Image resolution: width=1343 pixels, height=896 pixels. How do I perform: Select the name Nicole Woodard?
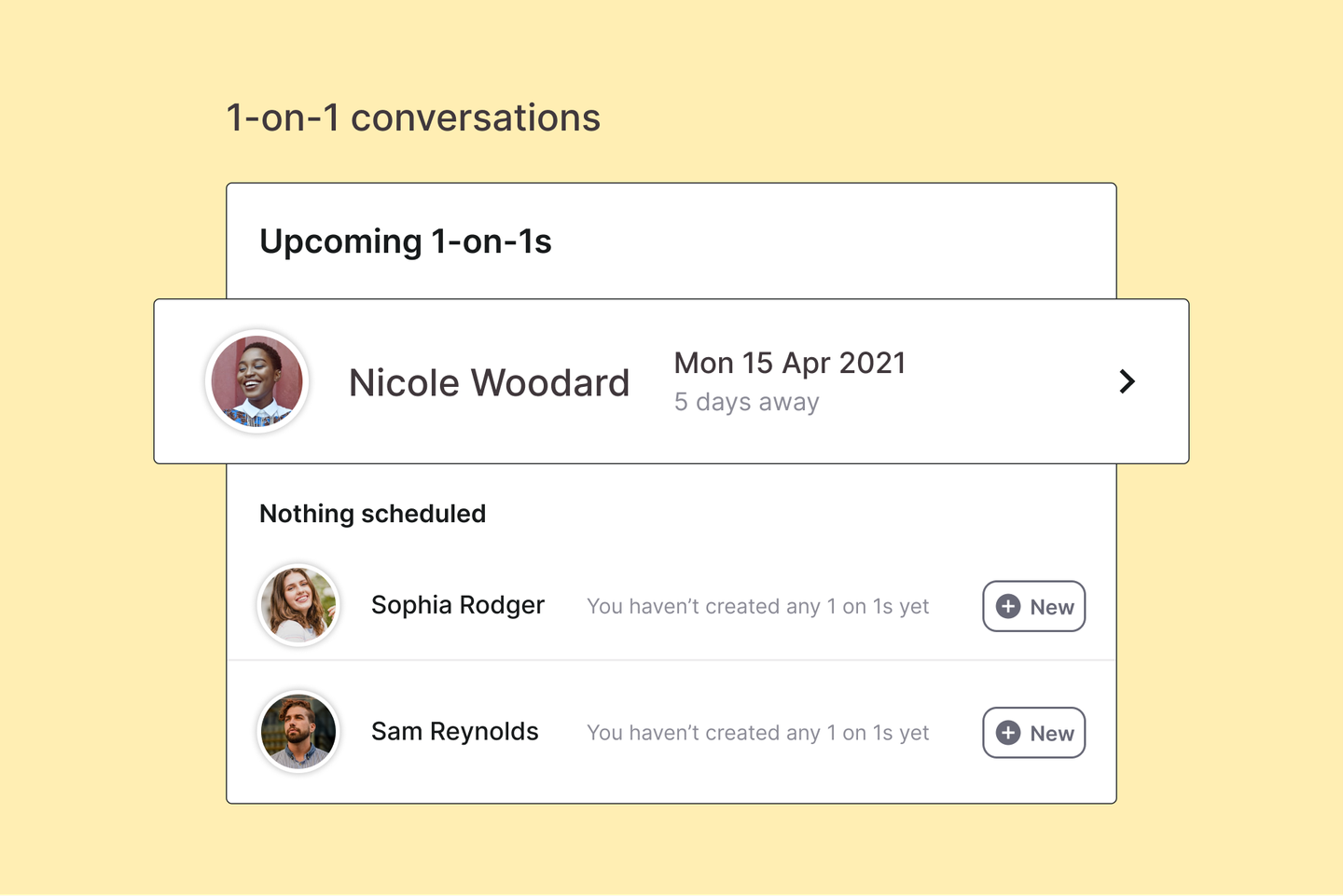[x=490, y=383]
